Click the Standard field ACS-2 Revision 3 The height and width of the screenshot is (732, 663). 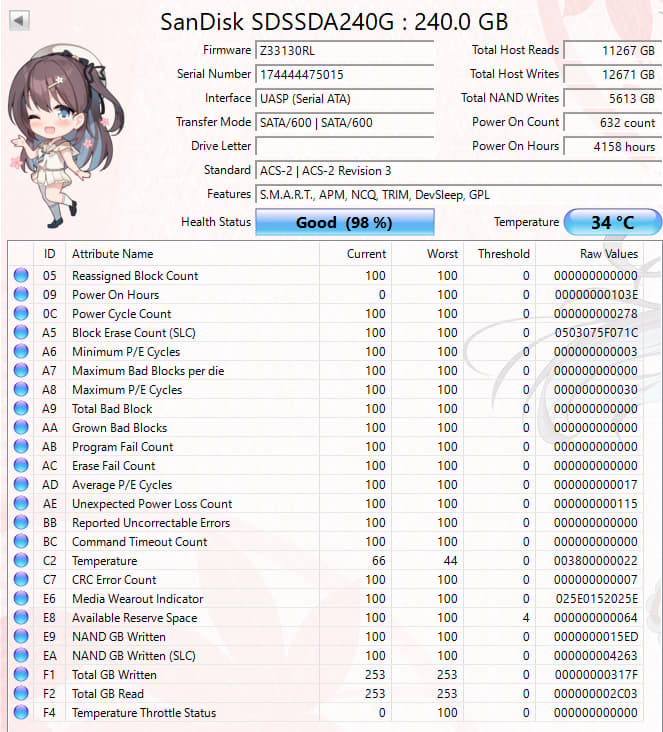coord(458,171)
